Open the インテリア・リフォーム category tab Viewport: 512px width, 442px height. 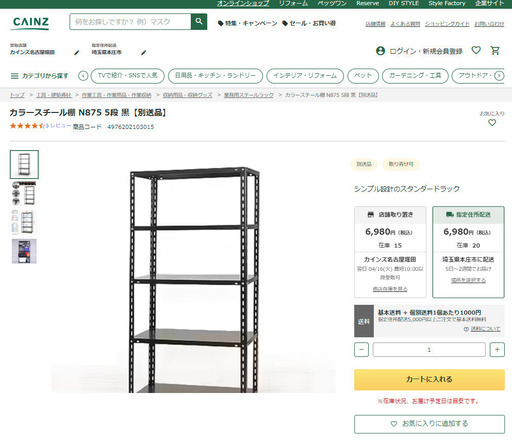click(x=305, y=76)
